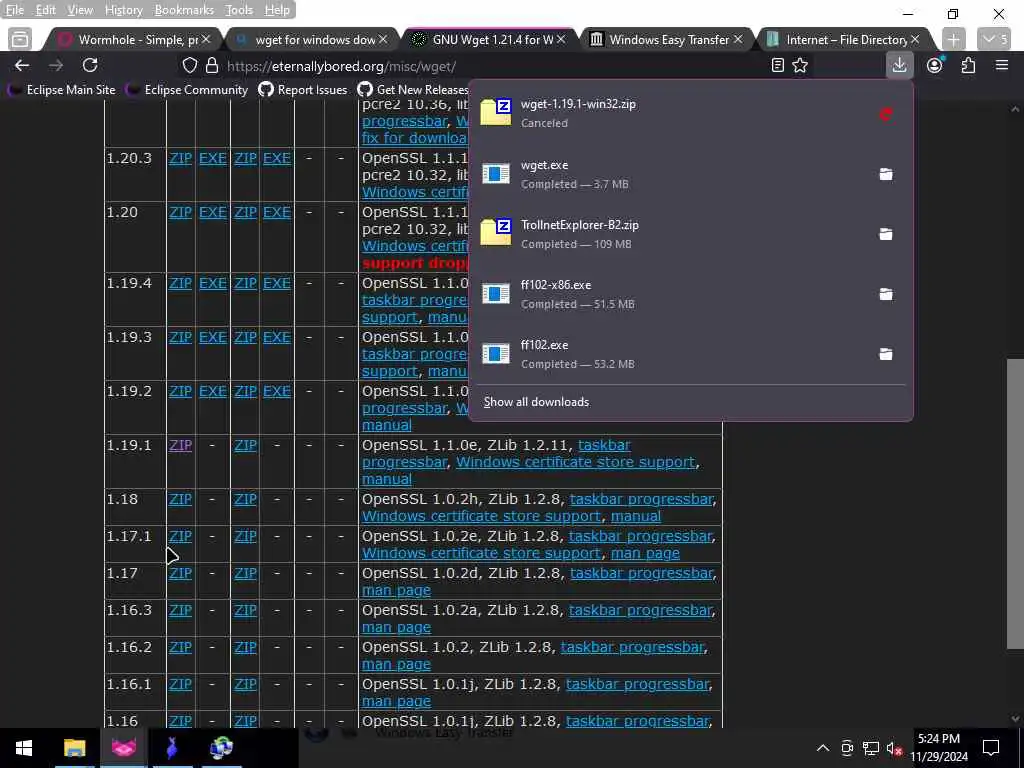Image resolution: width=1024 pixels, height=768 pixels.
Task: Open the hamburger application menu
Action: pos(1002,65)
